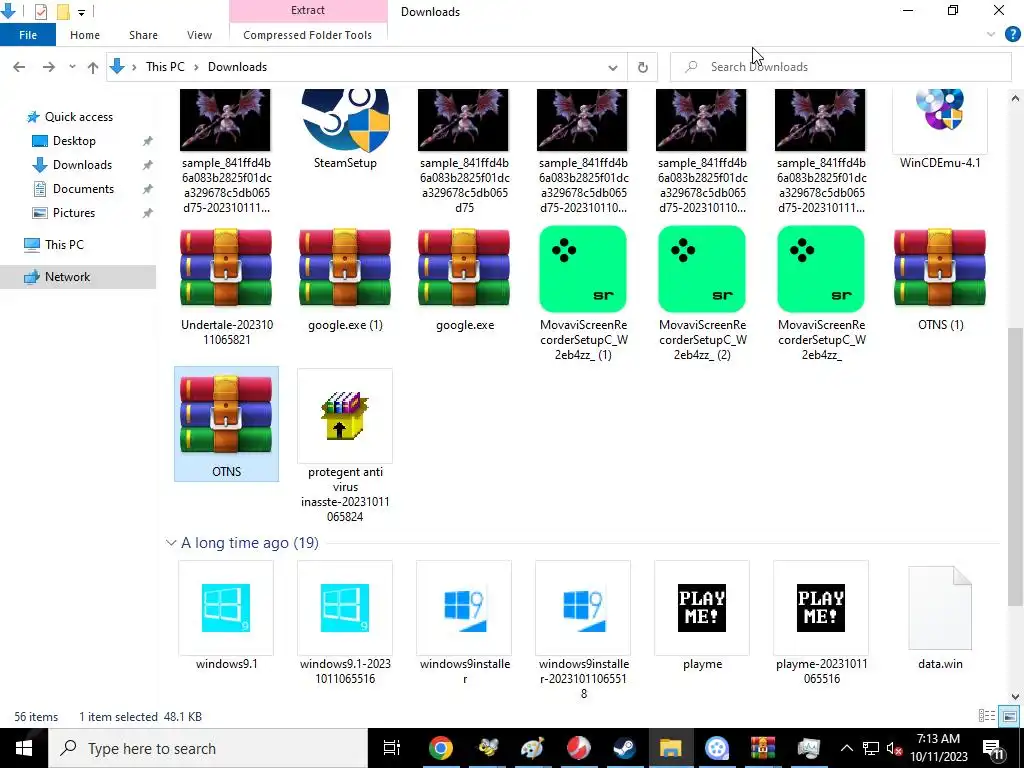Click This PC in the address breadcrumb
The width and height of the screenshot is (1024, 768).
pos(165,67)
